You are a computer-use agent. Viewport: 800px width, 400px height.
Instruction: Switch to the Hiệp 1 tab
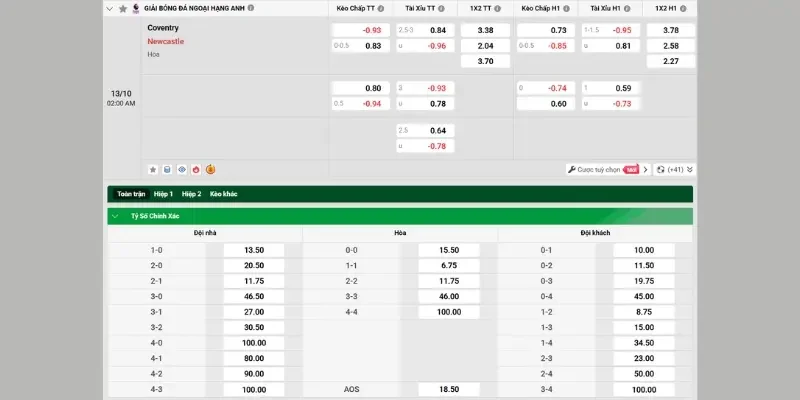tap(163, 194)
